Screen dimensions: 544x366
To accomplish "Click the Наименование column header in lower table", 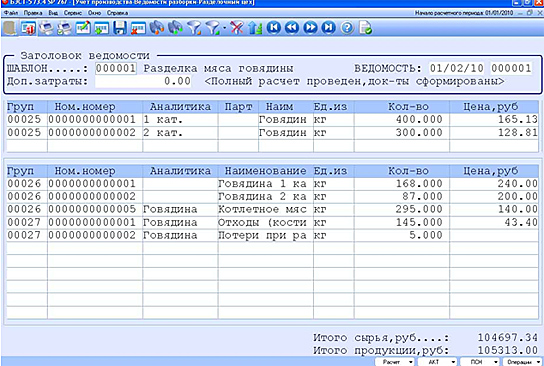I will coord(266,171).
